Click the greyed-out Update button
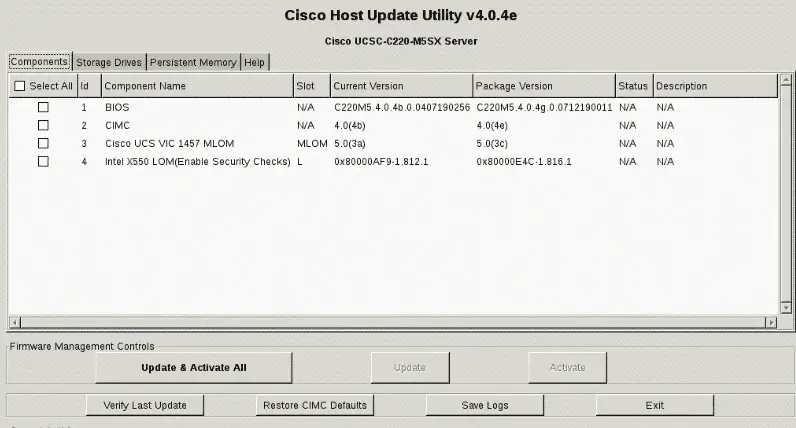 point(410,368)
